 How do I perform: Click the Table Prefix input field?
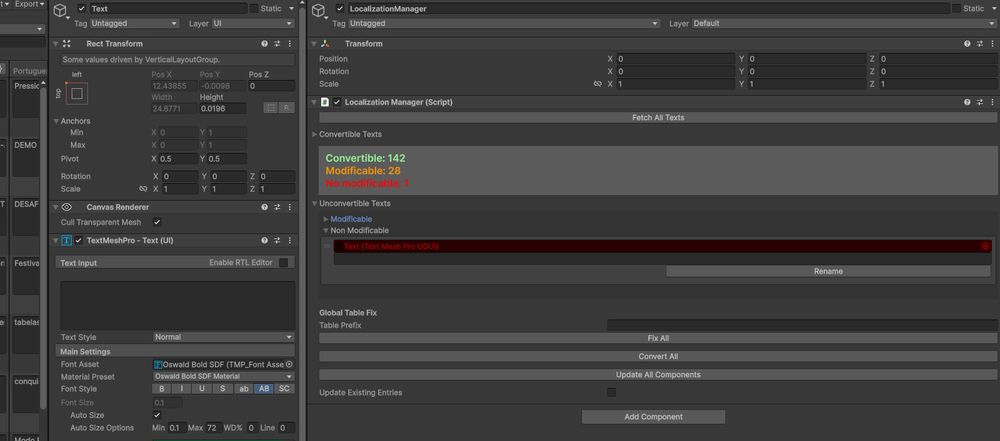click(x=801, y=325)
